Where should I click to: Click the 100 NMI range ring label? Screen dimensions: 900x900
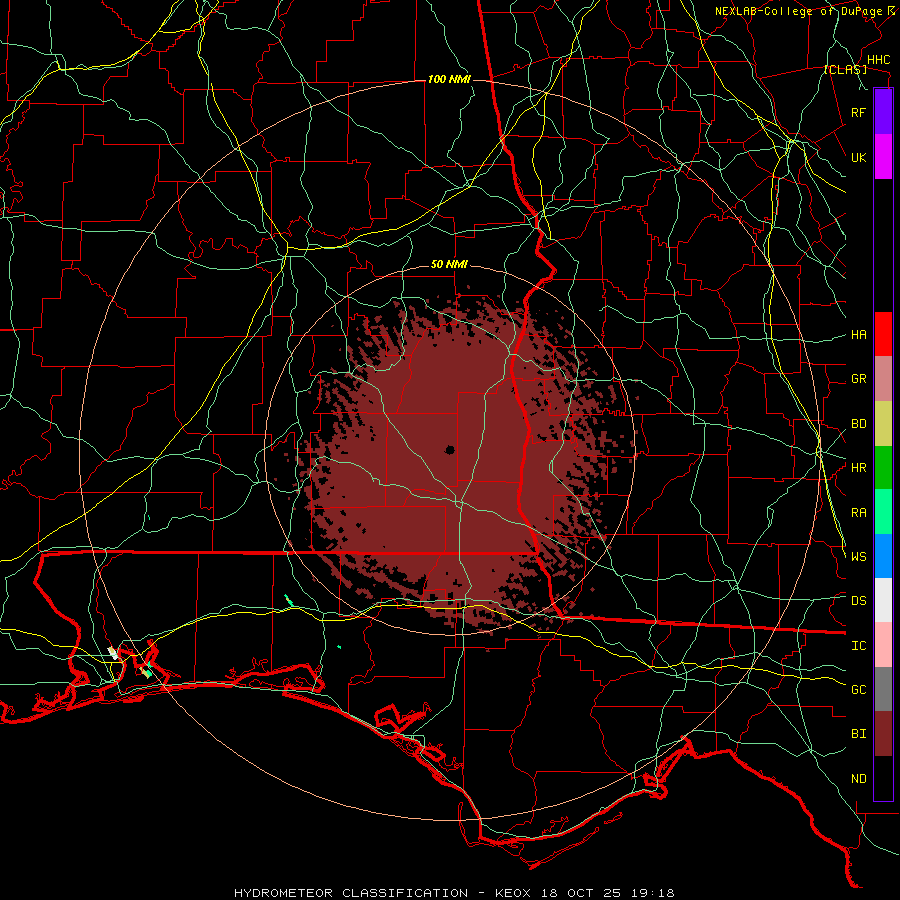449,79
